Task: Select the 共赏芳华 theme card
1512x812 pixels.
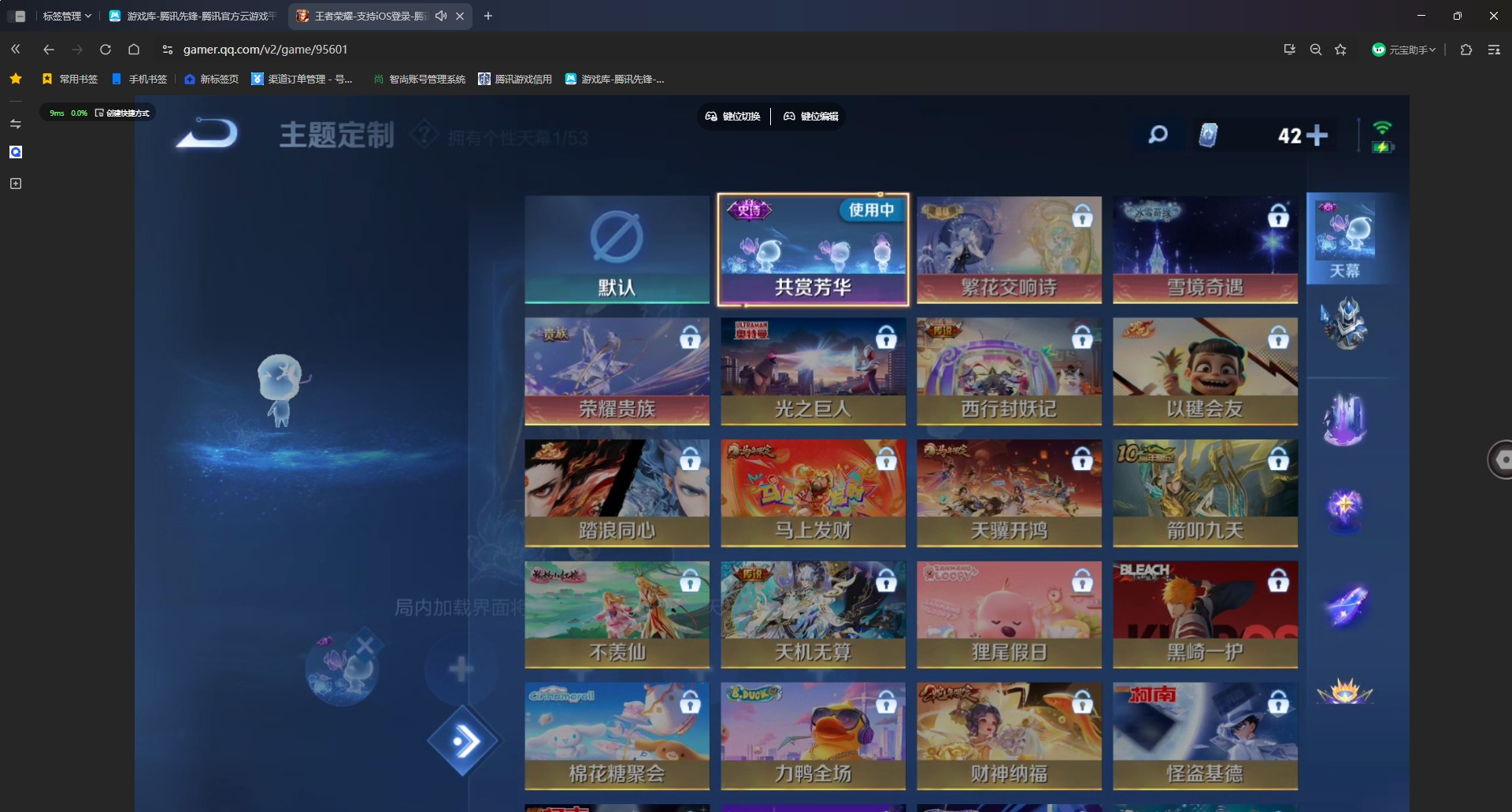Action: click(x=813, y=250)
